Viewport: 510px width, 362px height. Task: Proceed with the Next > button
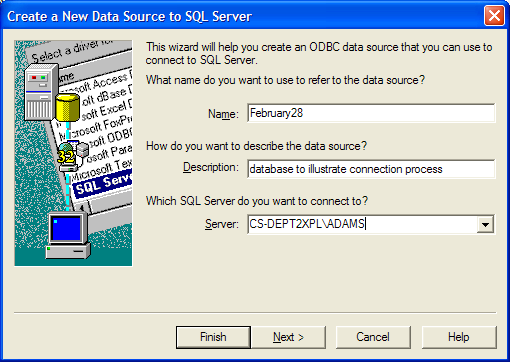click(x=288, y=337)
